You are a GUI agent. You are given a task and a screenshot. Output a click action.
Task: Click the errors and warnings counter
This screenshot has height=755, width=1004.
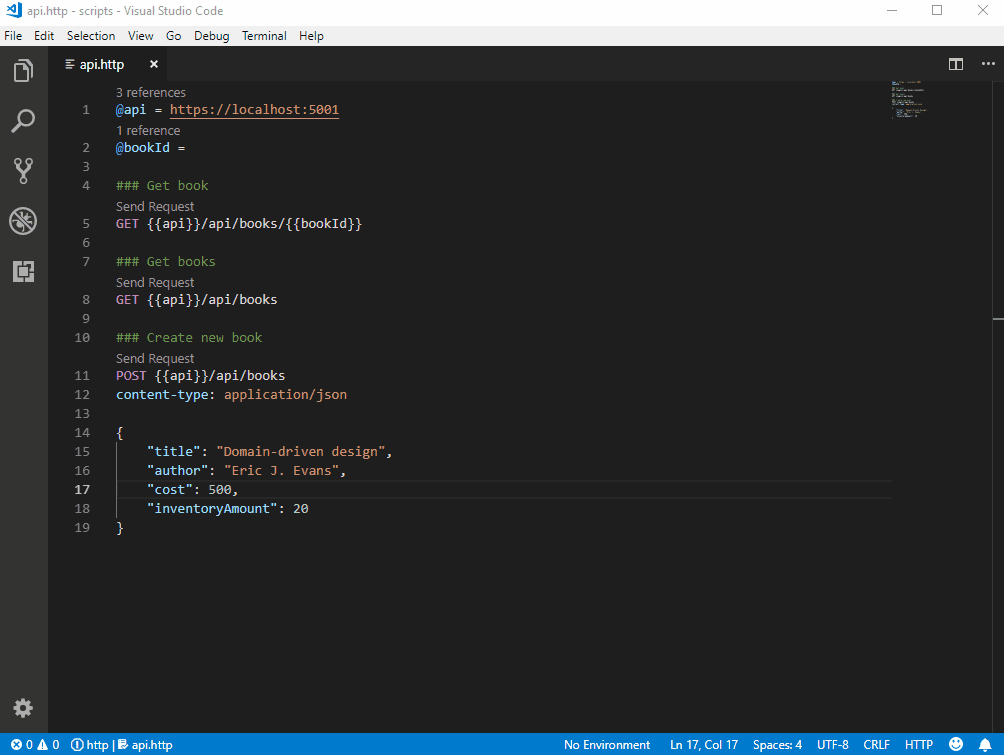pyautogui.click(x=35, y=745)
